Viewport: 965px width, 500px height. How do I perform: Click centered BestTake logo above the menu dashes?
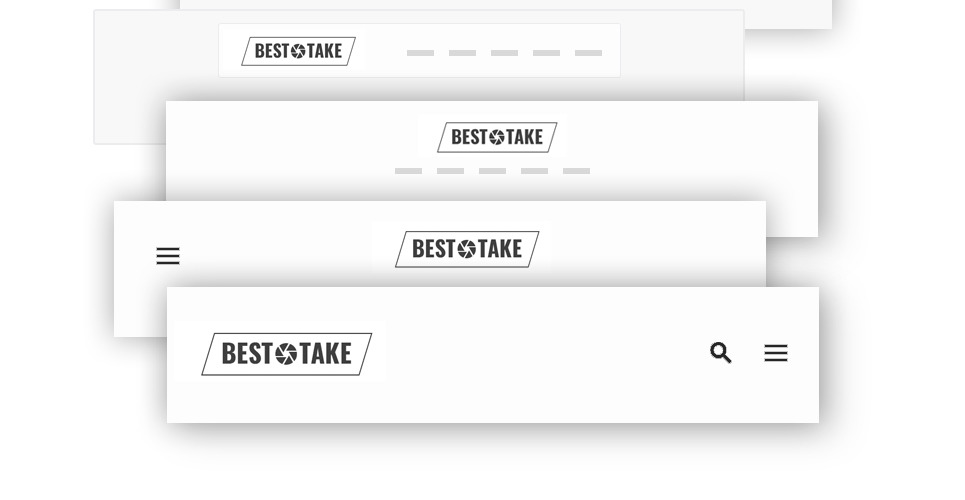click(497, 137)
